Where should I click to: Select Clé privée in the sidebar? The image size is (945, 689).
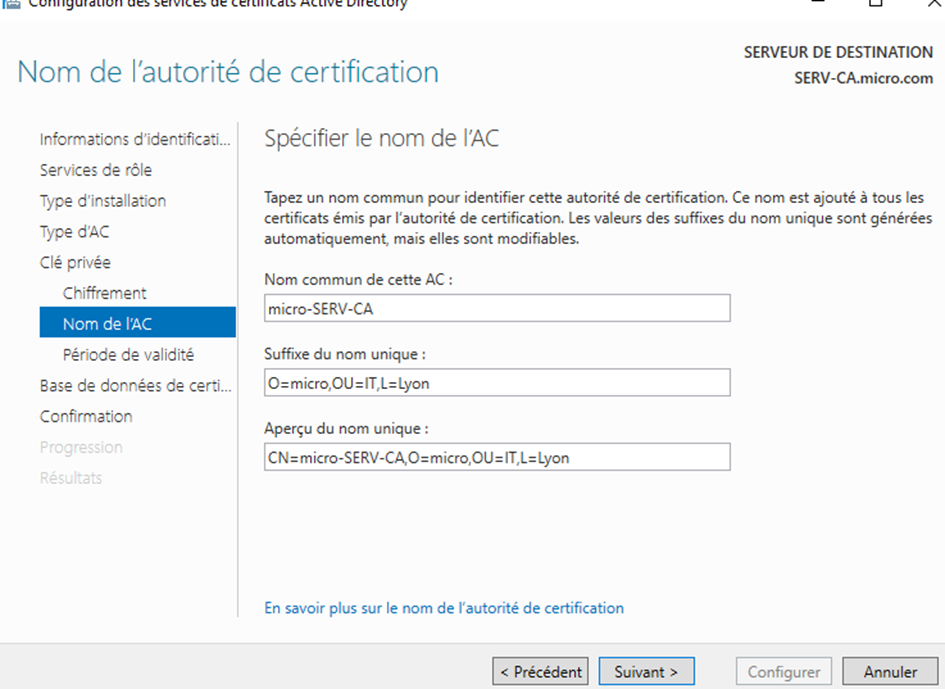coord(75,262)
